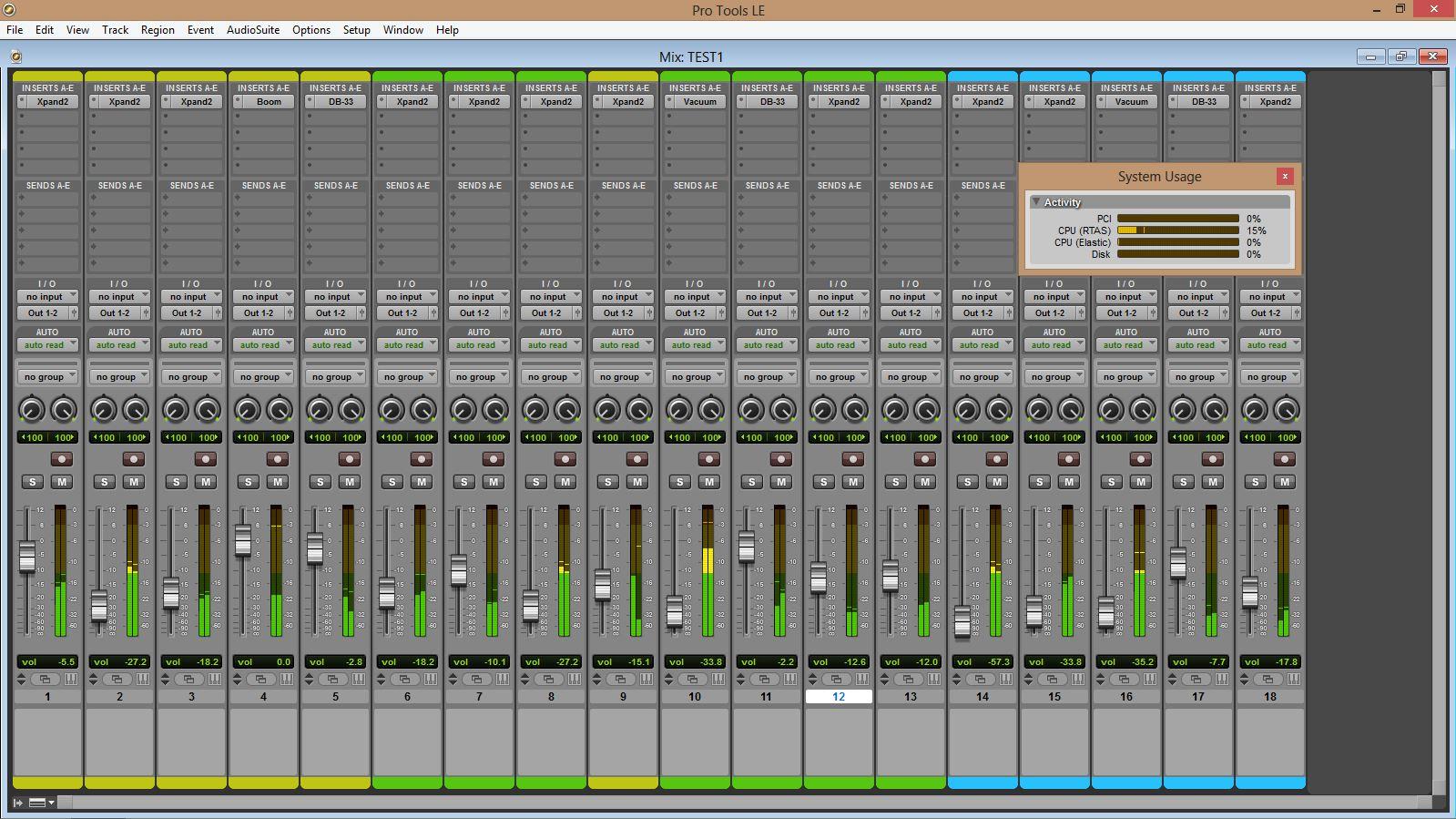Close the System Usage window
Viewport: 1456px width, 819px height.
[x=1285, y=177]
